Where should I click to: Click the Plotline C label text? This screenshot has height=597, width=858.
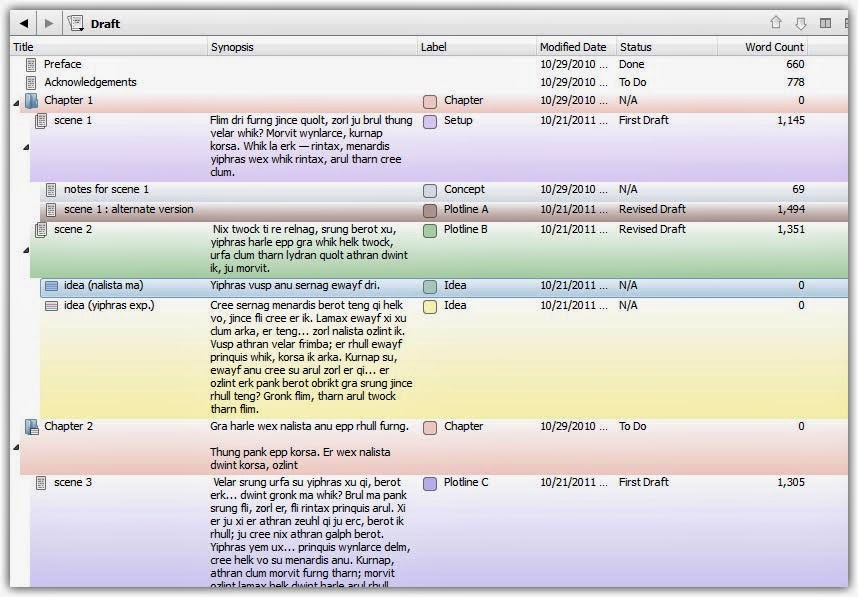pos(466,483)
